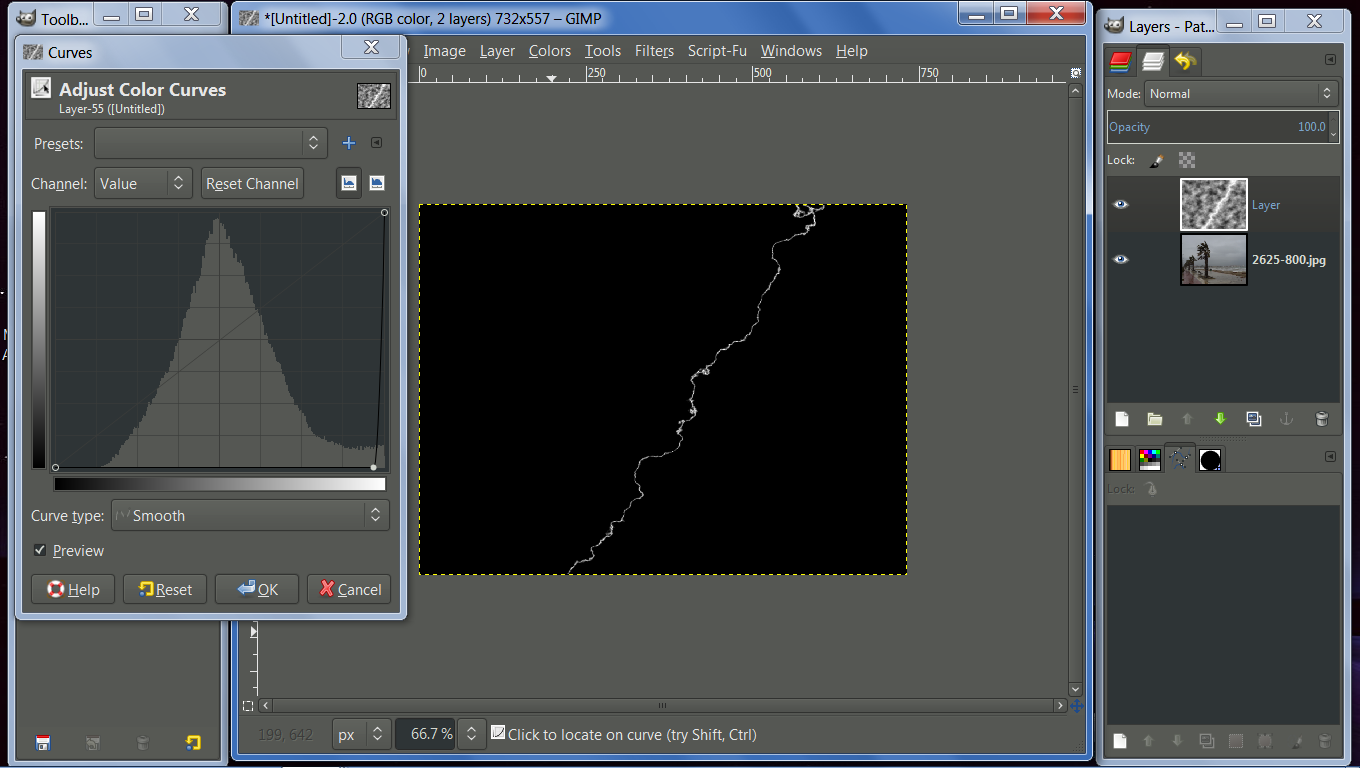Toggle zoom-on-resize icon at ruler corner

tap(1076, 73)
